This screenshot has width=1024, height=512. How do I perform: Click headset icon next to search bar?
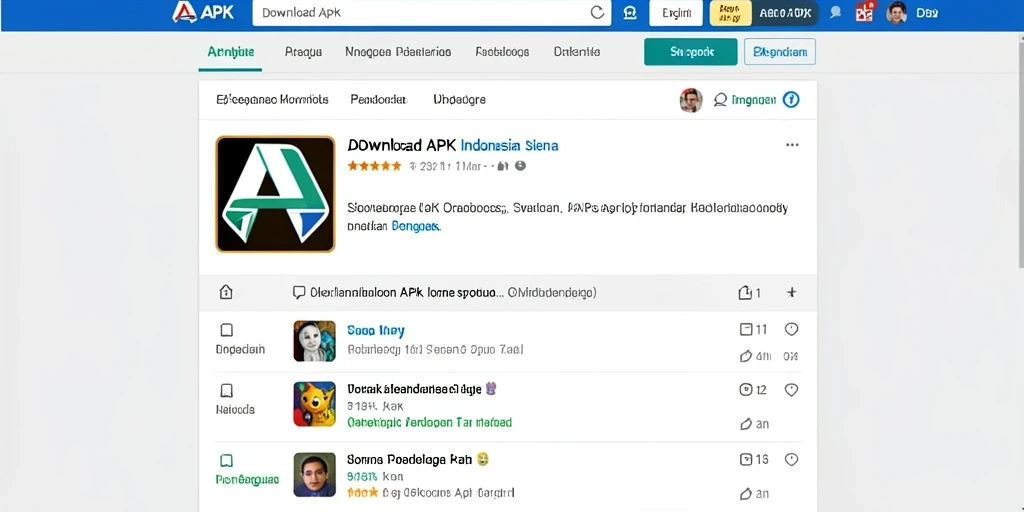[630, 12]
